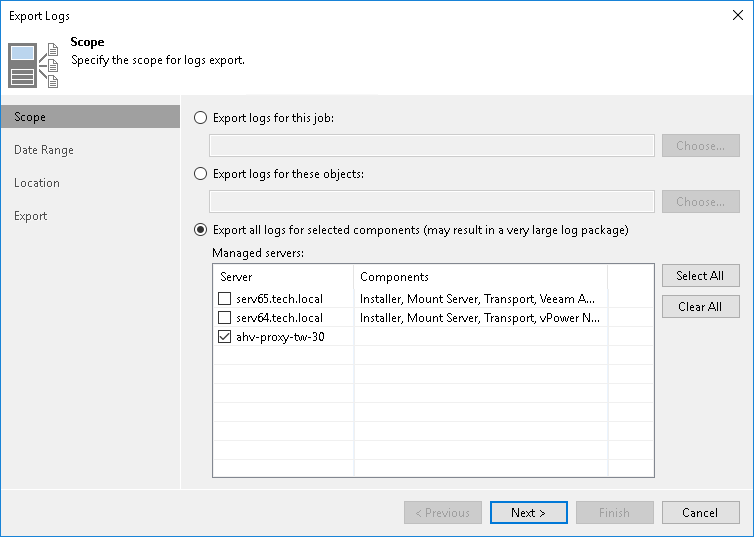Screen dimensions: 754x537
Task: Click the Export Logs wizard server icon
Action: (33, 65)
